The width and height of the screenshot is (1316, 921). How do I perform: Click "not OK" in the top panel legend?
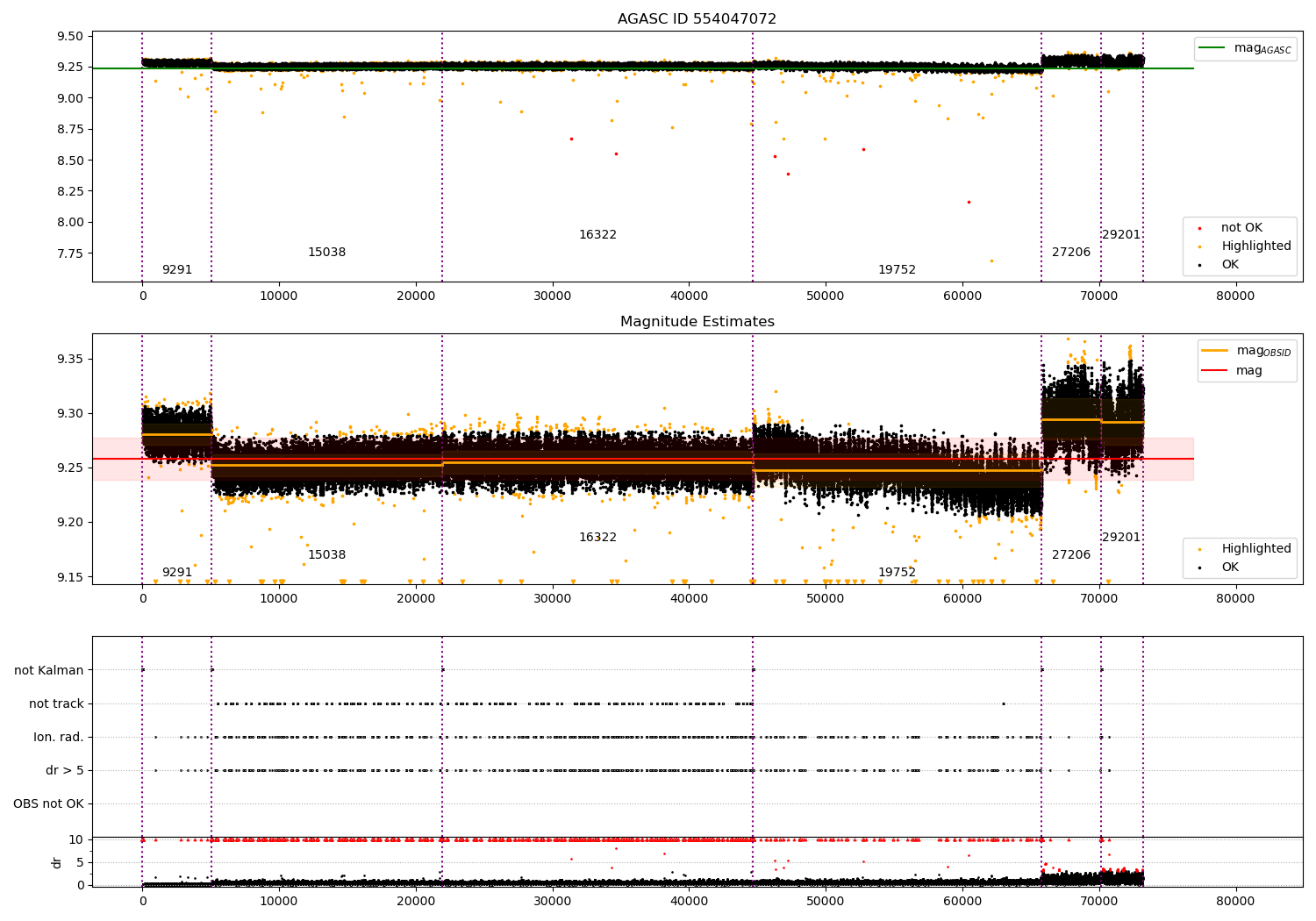(1241, 227)
